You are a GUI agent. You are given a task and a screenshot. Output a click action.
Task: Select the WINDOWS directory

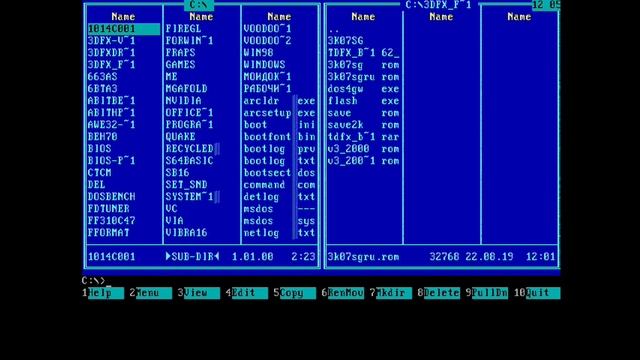tap(264, 64)
